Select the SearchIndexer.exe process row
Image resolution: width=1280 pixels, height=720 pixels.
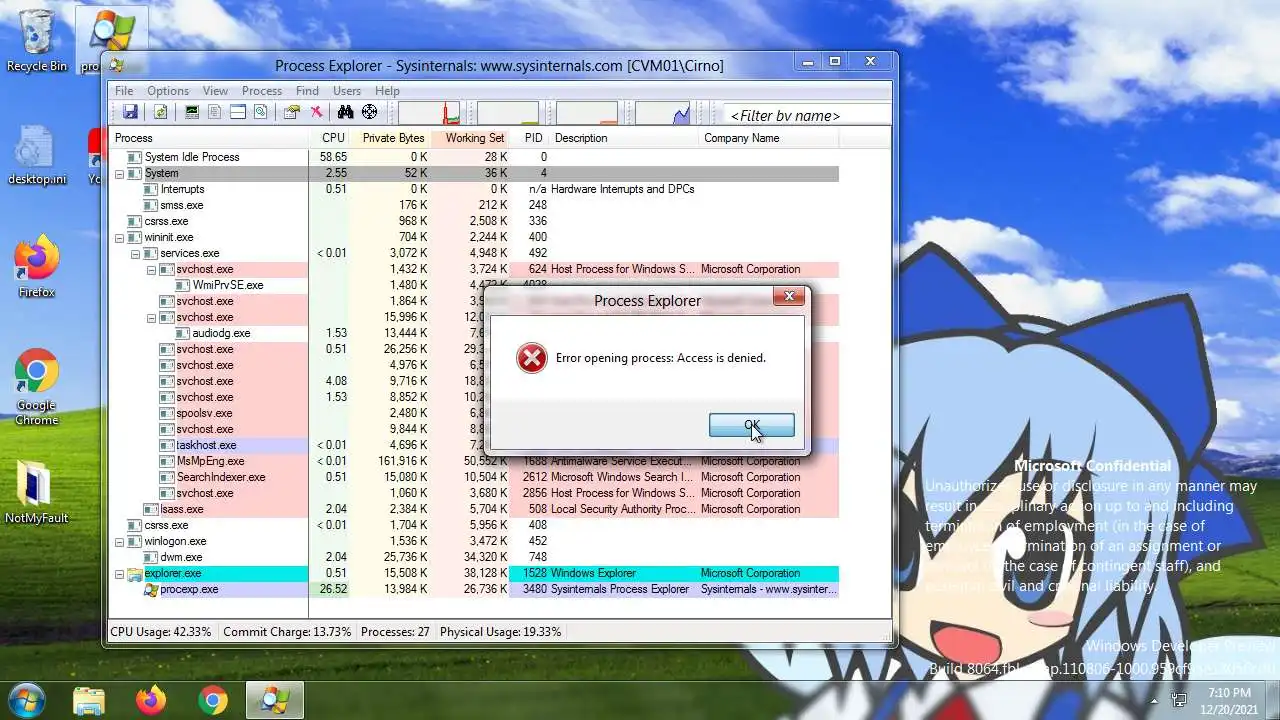click(x=475, y=477)
